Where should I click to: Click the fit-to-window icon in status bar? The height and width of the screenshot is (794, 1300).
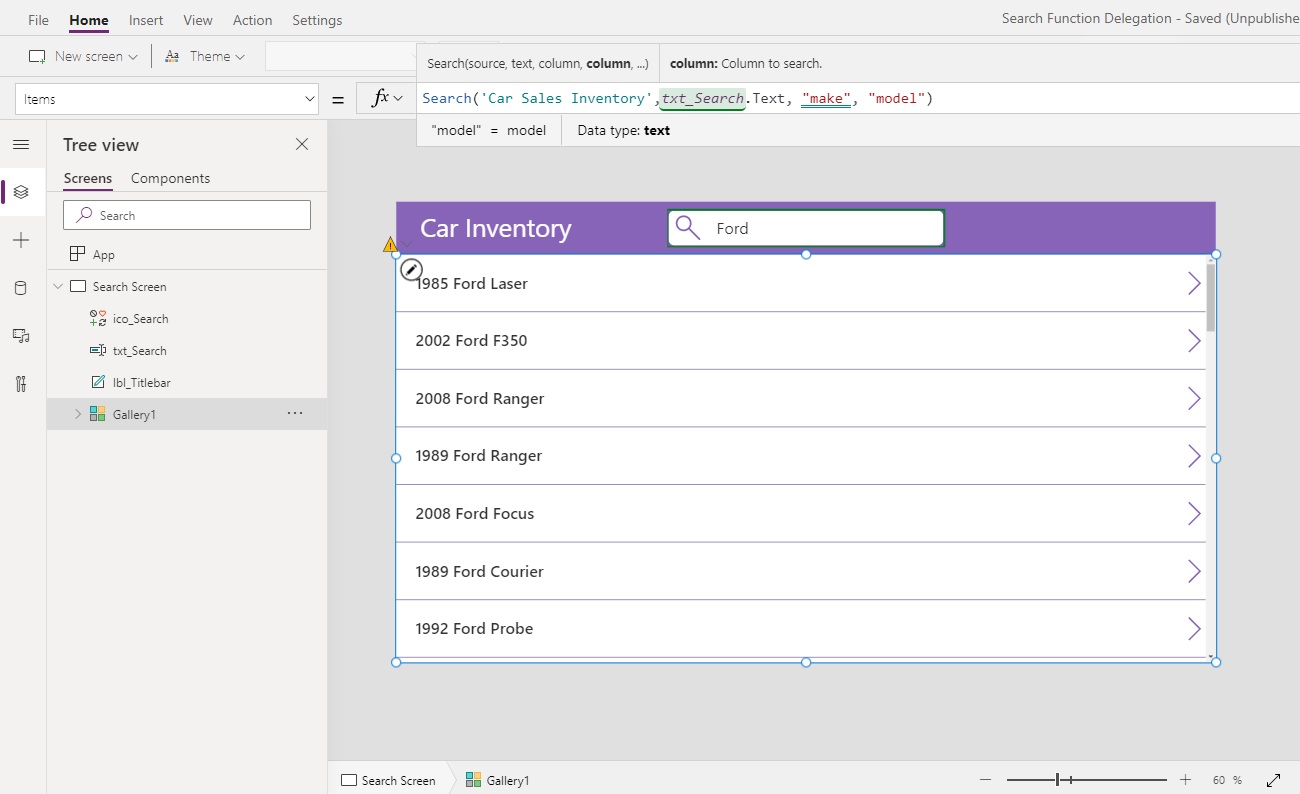pyautogui.click(x=1274, y=780)
